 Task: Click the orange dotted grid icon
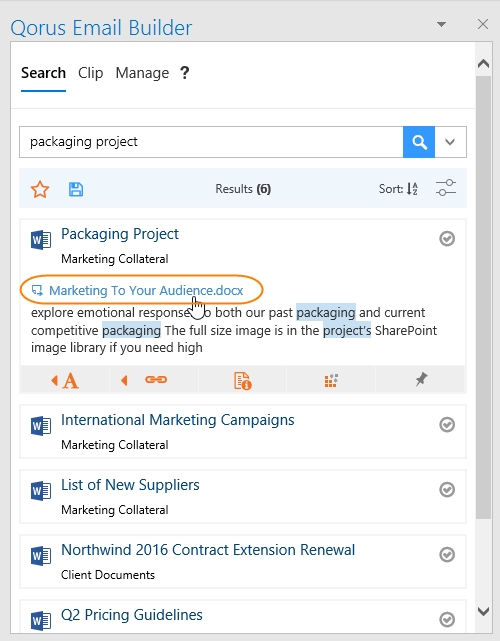(331, 380)
